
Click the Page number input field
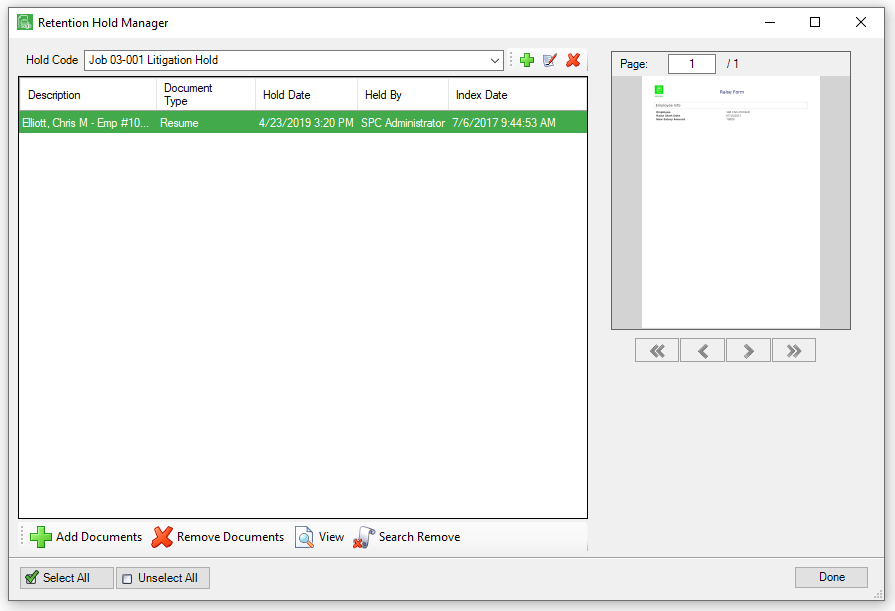692,64
